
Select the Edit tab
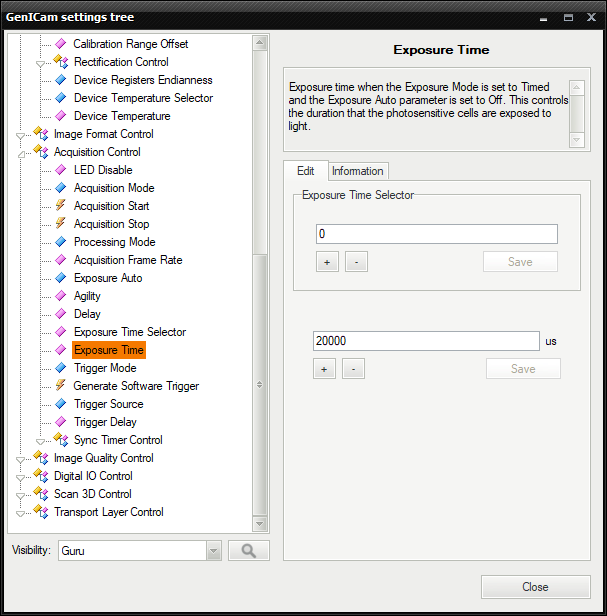tap(305, 171)
